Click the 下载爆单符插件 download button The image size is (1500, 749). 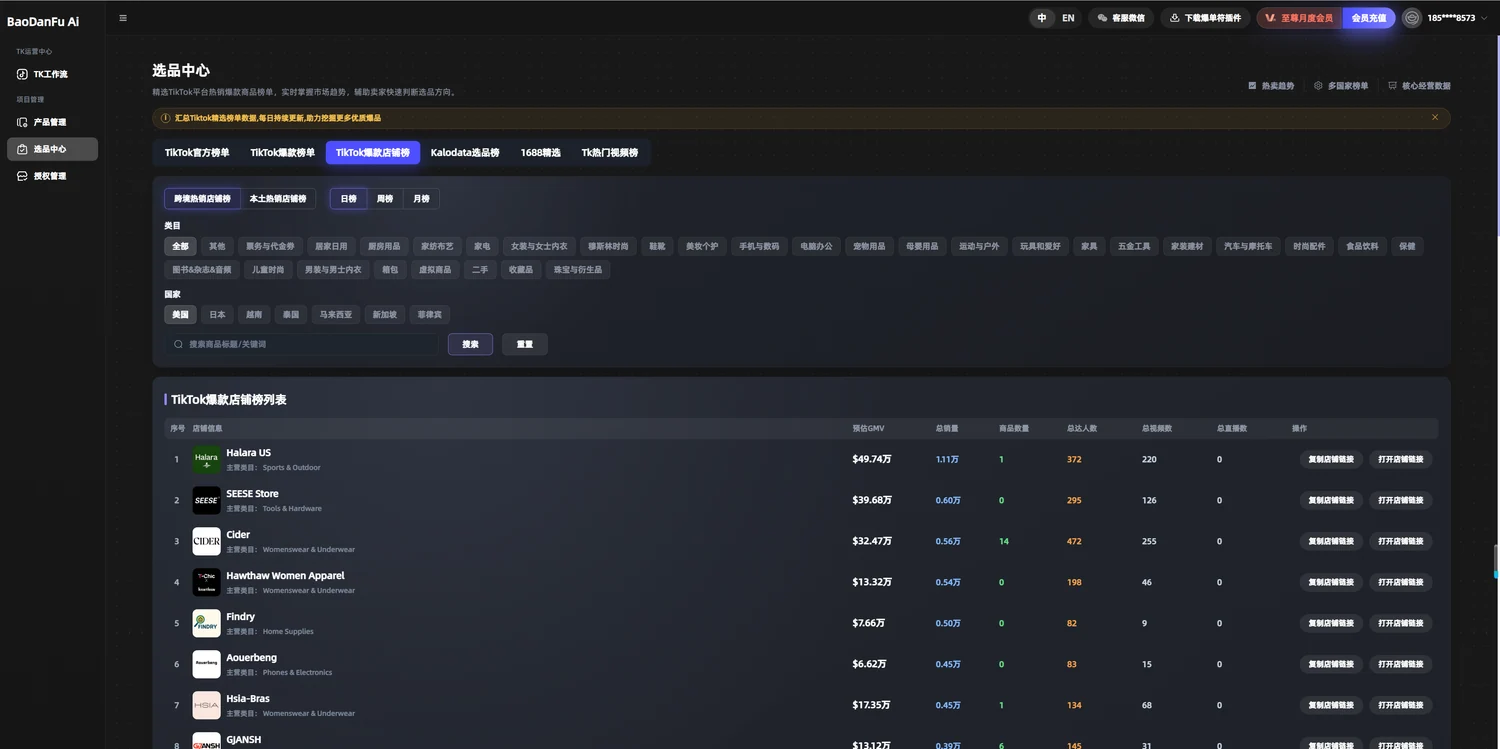[1205, 18]
